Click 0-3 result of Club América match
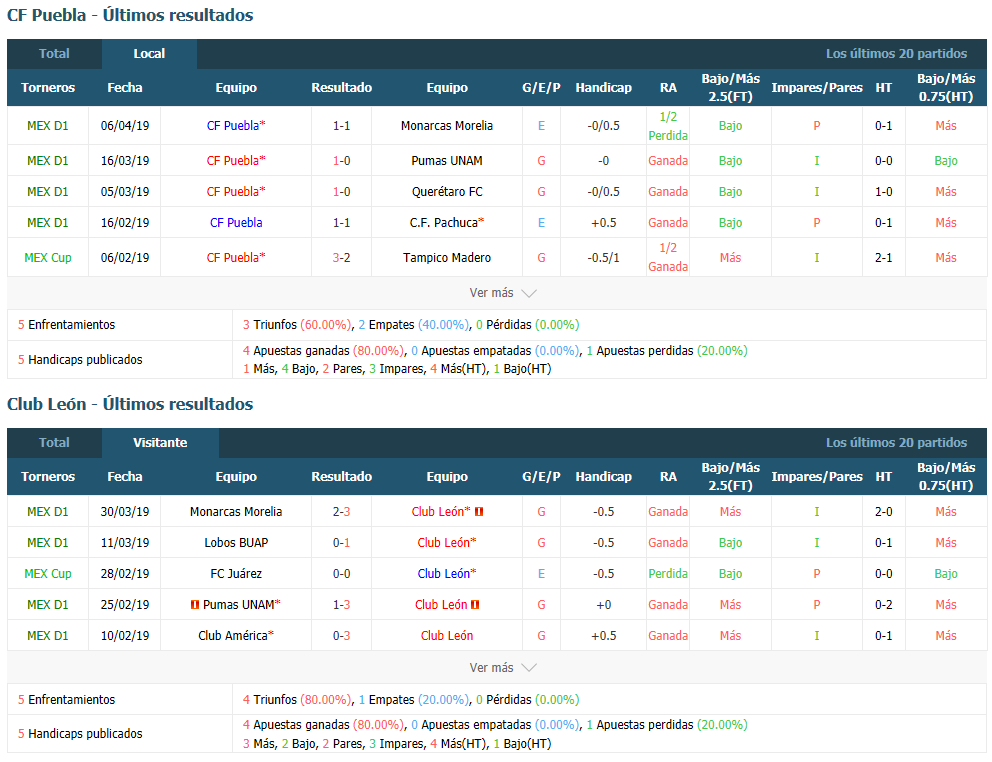The height and width of the screenshot is (762, 992). tap(342, 636)
